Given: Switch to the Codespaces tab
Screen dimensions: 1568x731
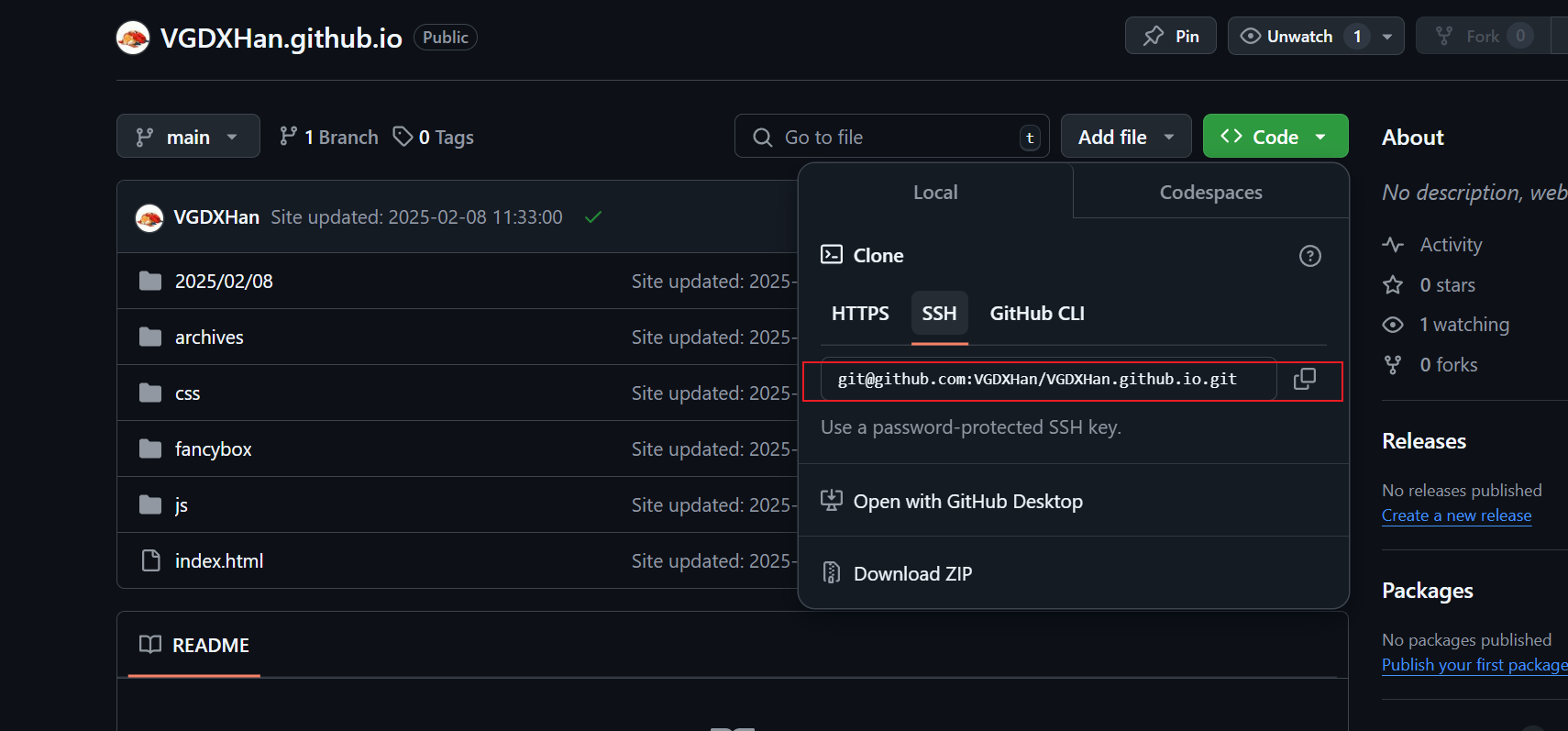Looking at the screenshot, I should pyautogui.click(x=1210, y=192).
